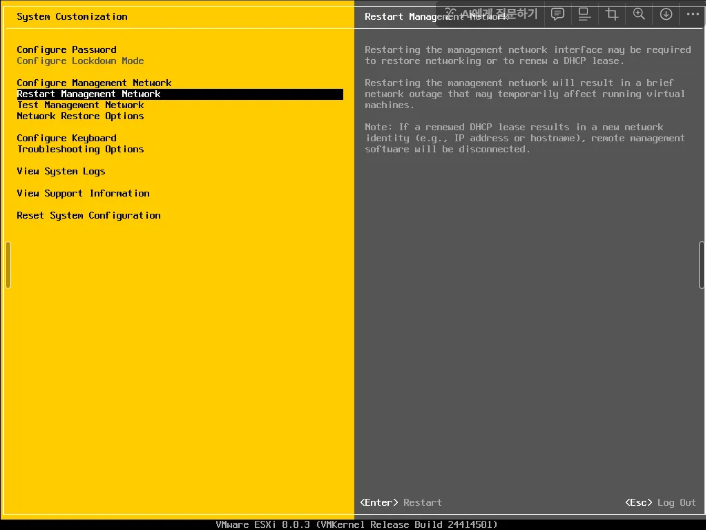
Task: Click the System Customization header text
Action: pyautogui.click(x=72, y=17)
